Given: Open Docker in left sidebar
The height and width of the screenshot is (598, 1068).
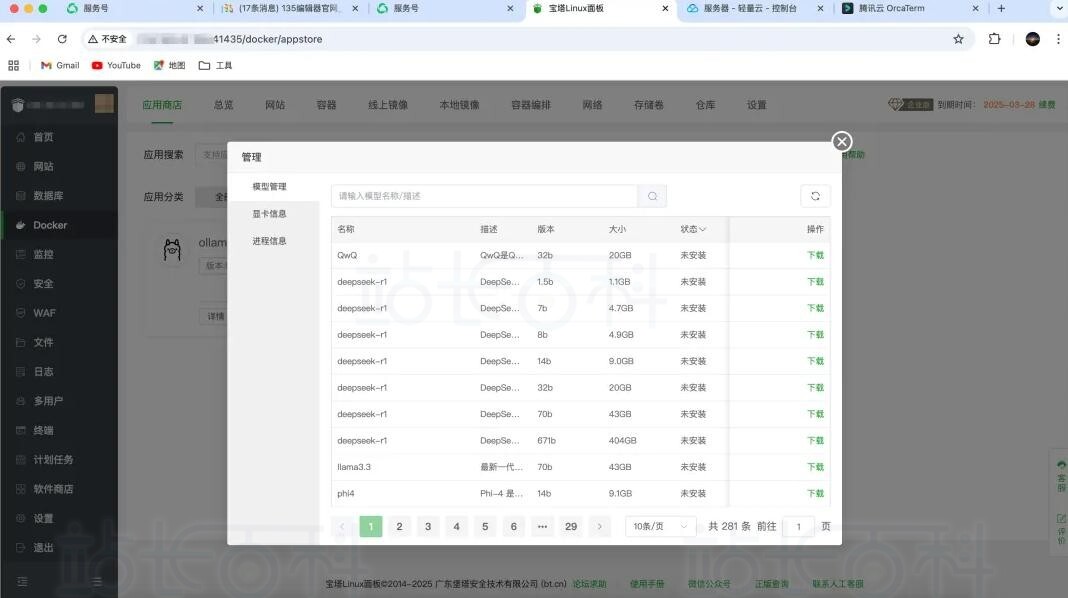Looking at the screenshot, I should [x=50, y=225].
